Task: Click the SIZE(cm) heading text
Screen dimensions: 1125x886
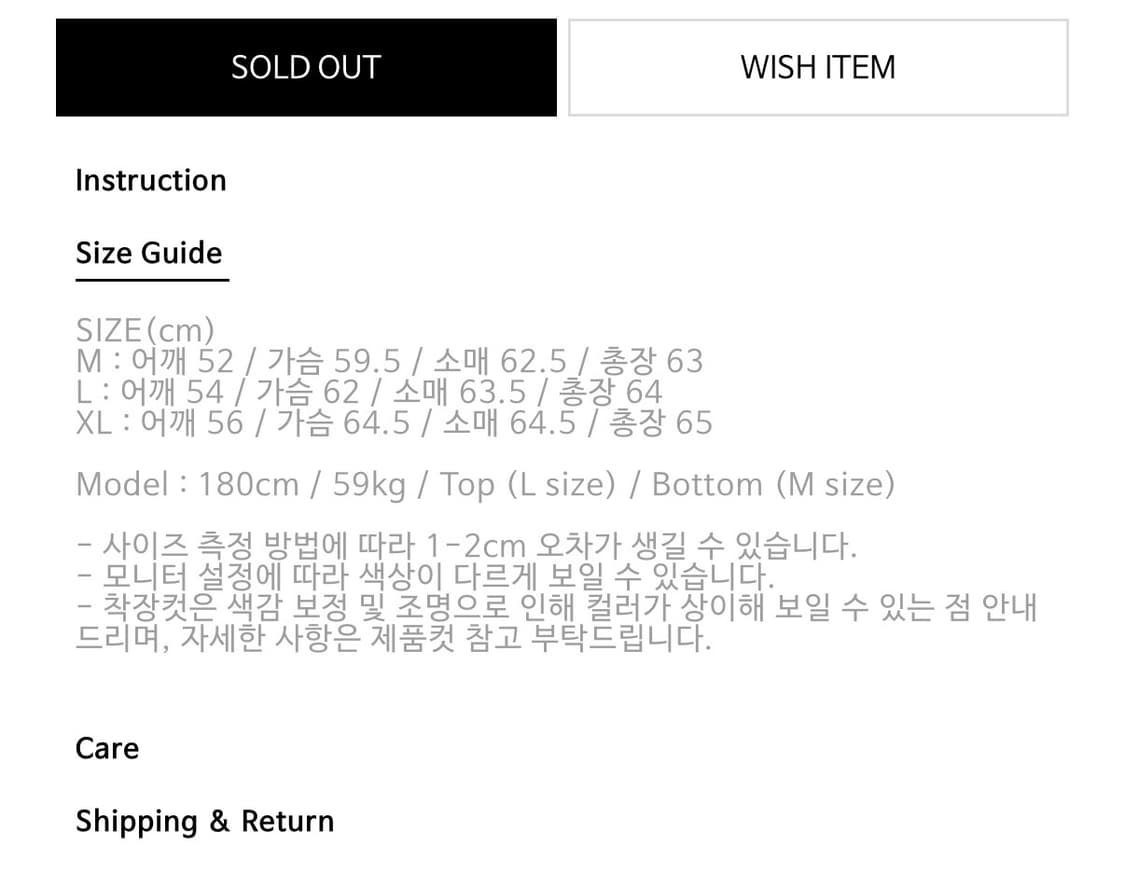Action: tap(145, 330)
